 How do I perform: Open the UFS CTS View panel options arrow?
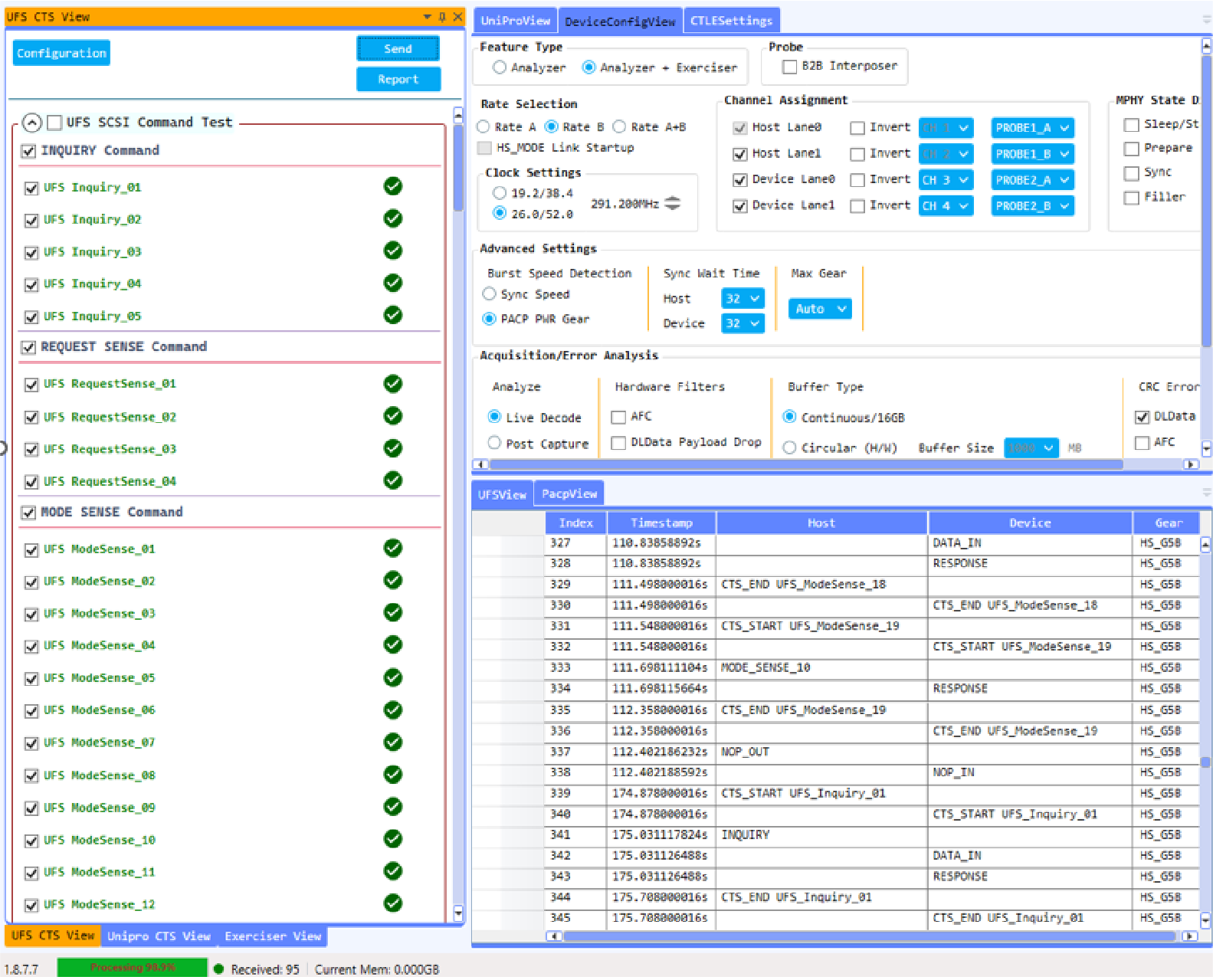pyautogui.click(x=428, y=17)
